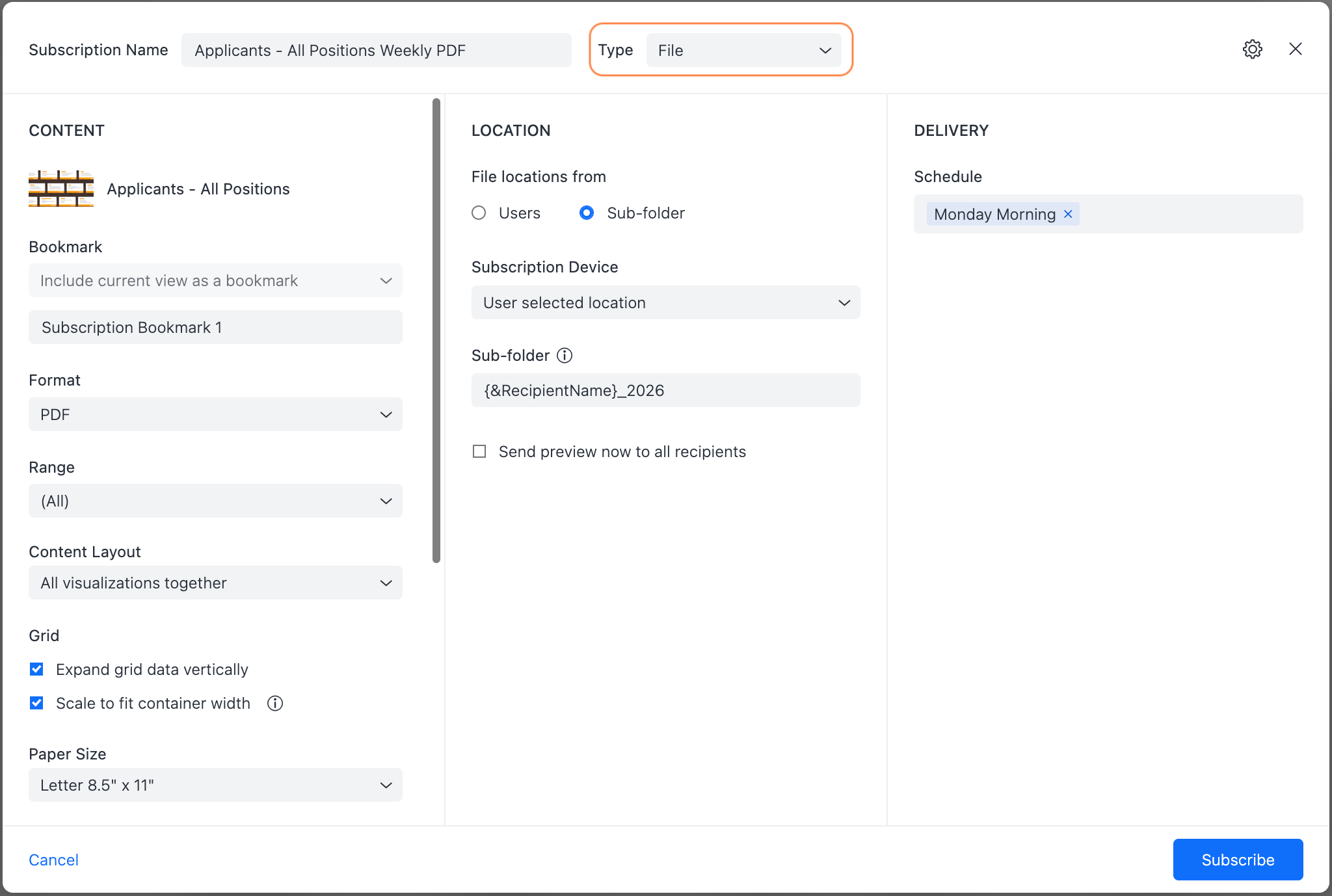
Task: Enable Send preview now to all recipients
Action: point(479,451)
